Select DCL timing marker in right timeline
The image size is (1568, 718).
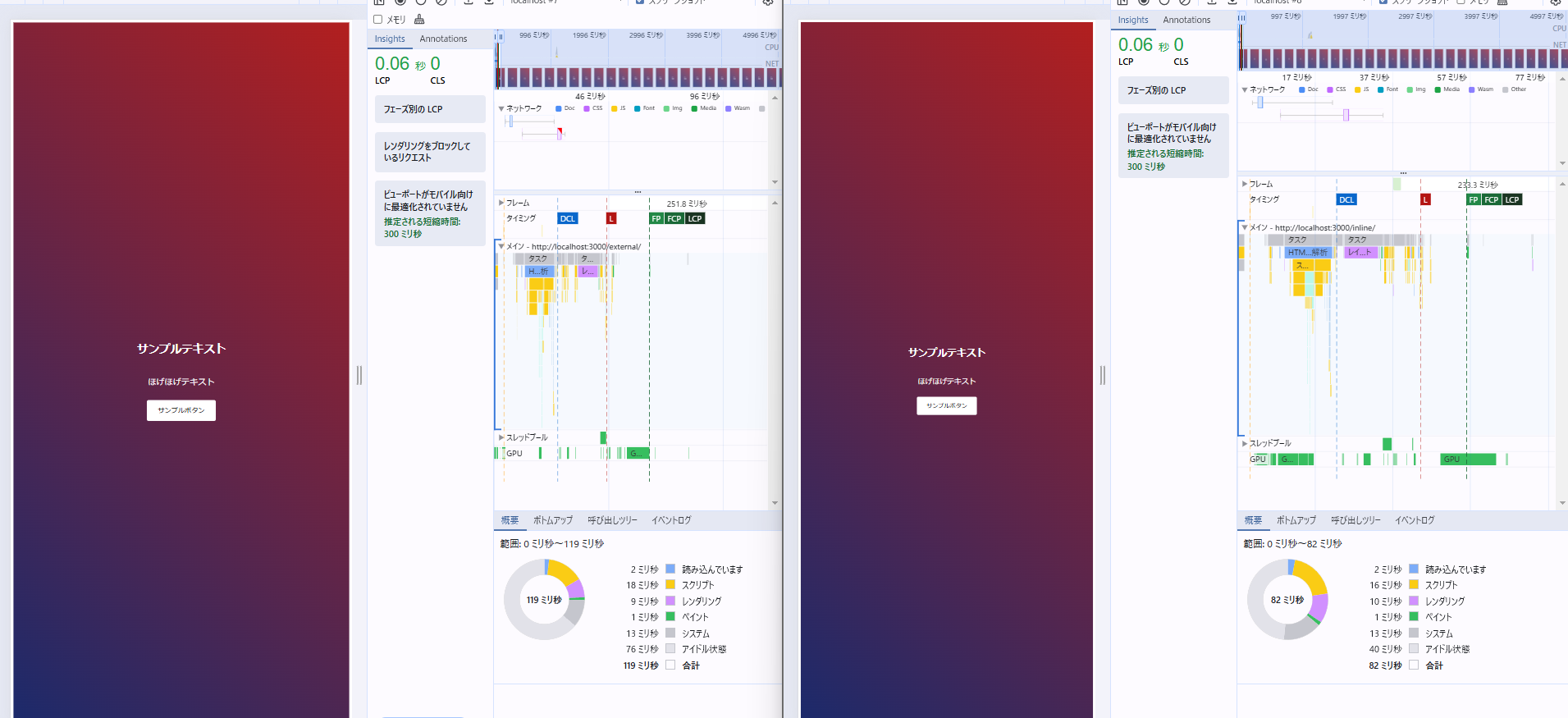click(x=1346, y=199)
